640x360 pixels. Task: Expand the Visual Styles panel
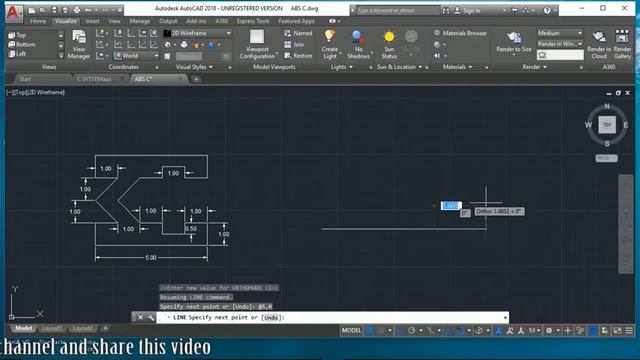[x=194, y=67]
